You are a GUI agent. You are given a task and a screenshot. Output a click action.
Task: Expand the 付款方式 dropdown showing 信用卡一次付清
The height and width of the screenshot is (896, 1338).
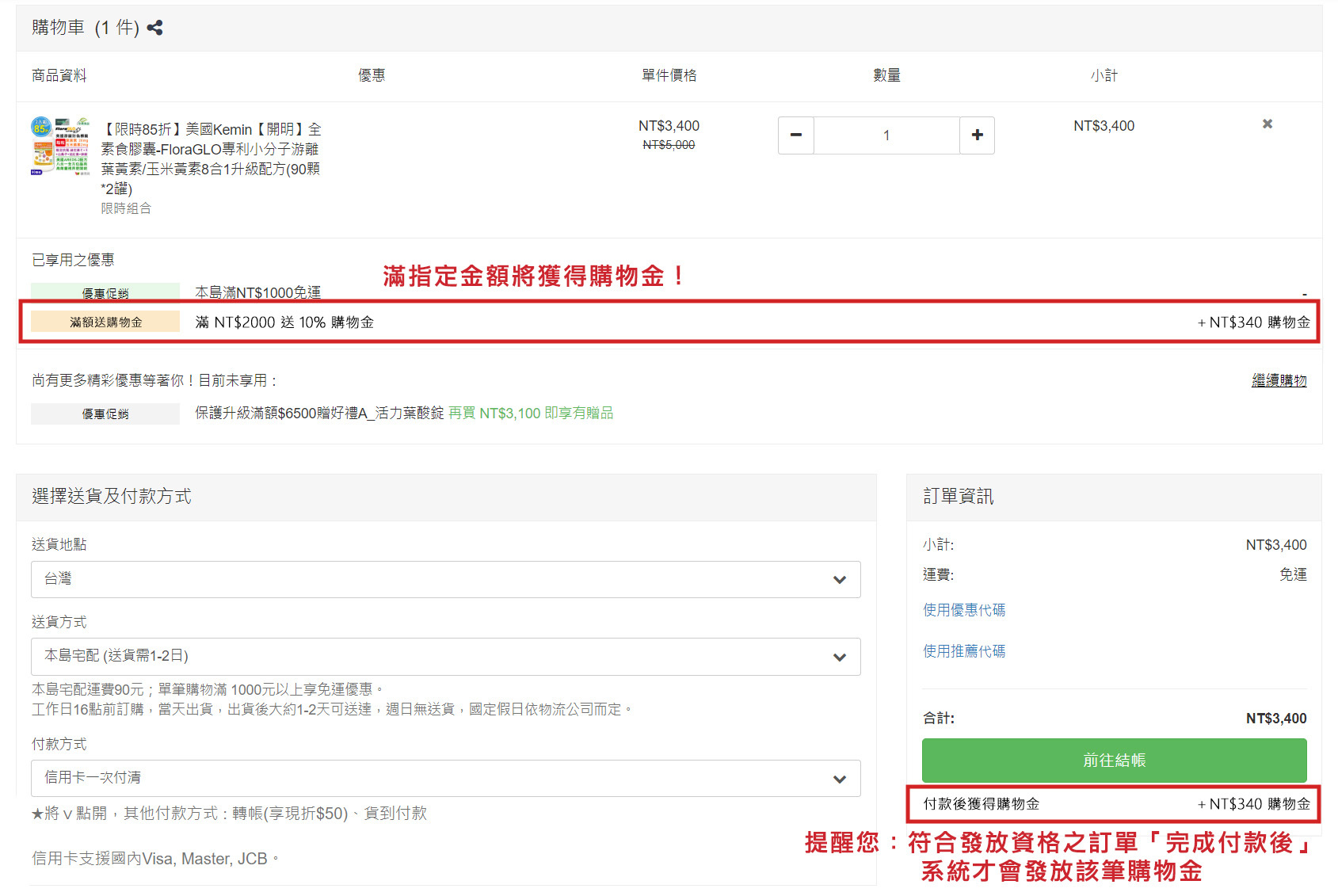[445, 778]
